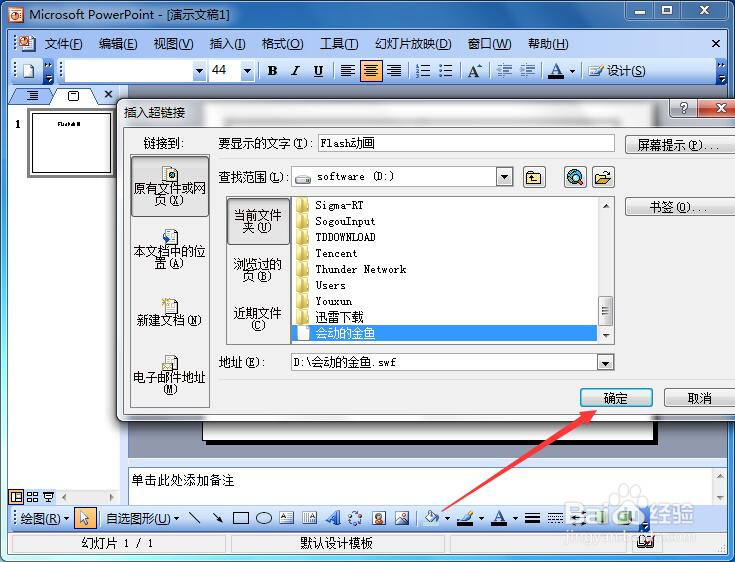Image resolution: width=735 pixels, height=562 pixels.
Task: Click the Browse the Web icon
Action: pyautogui.click(x=575, y=178)
